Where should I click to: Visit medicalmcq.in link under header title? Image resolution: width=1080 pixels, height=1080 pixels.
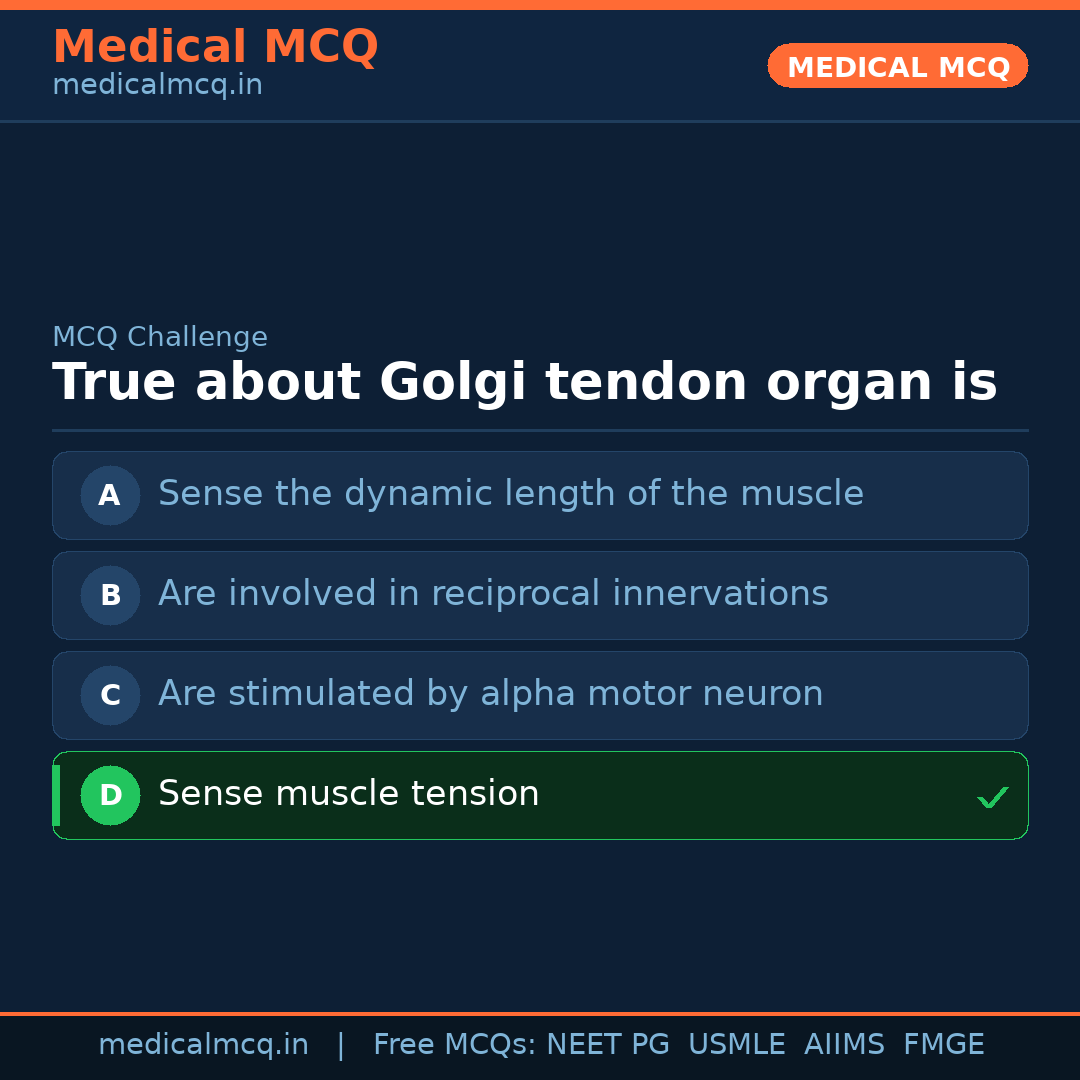coord(157,86)
